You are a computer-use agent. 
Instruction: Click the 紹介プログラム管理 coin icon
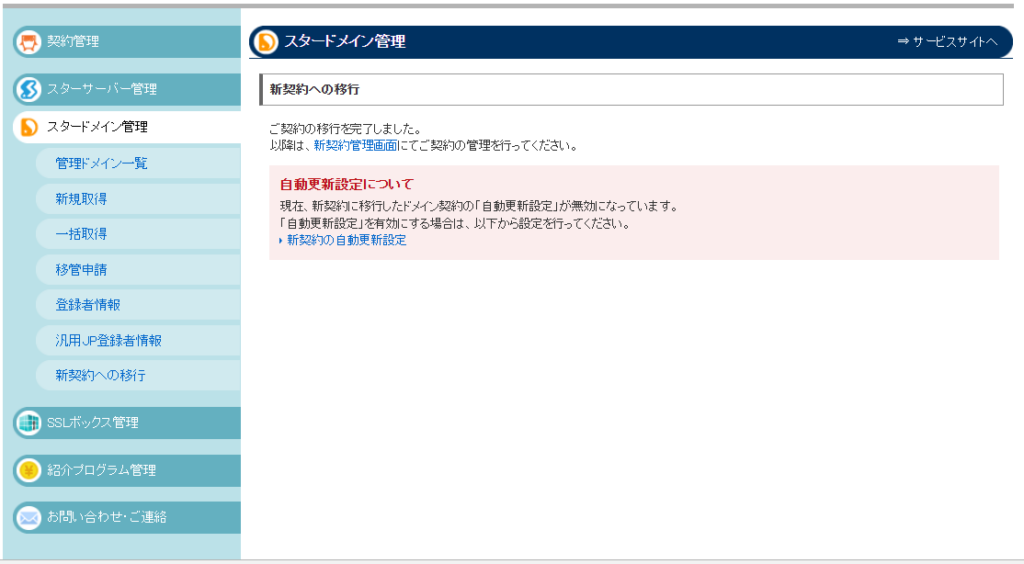point(28,470)
